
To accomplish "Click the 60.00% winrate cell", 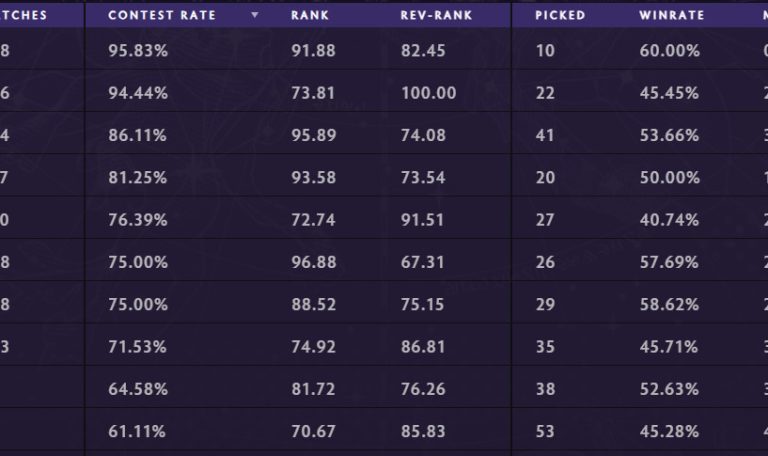I will point(669,50).
